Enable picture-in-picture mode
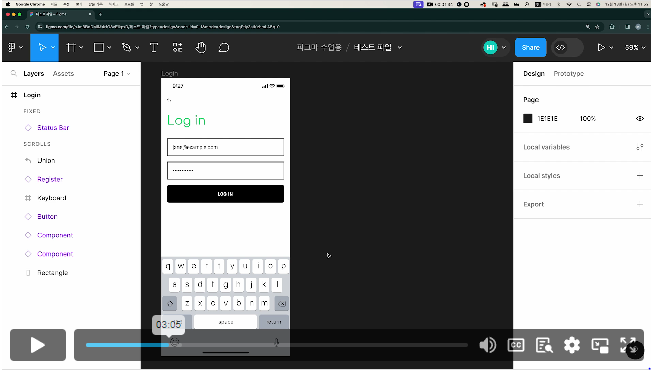The width and height of the screenshot is (651, 370). [x=600, y=345]
